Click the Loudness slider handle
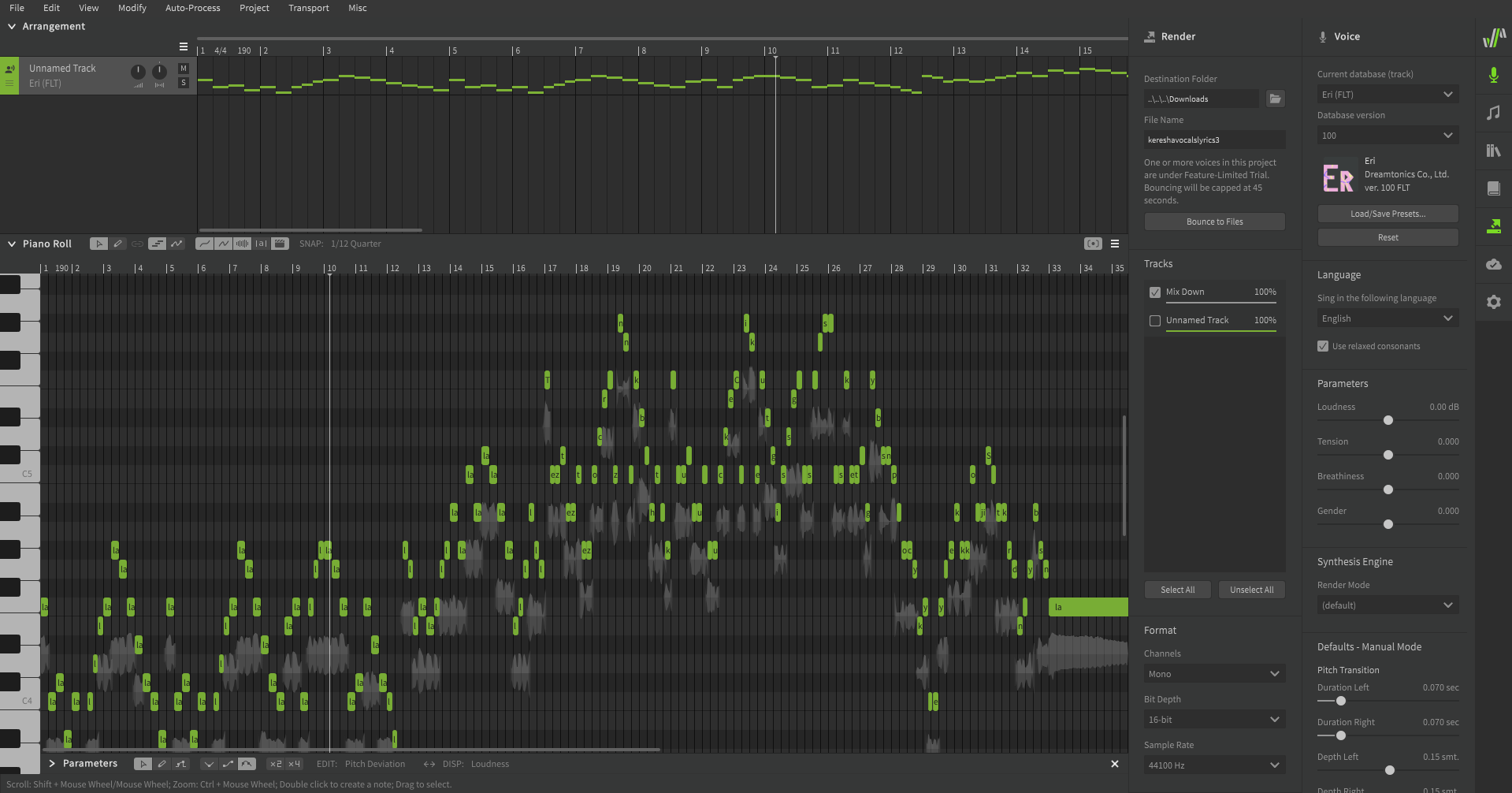1512x793 pixels. [x=1388, y=420]
